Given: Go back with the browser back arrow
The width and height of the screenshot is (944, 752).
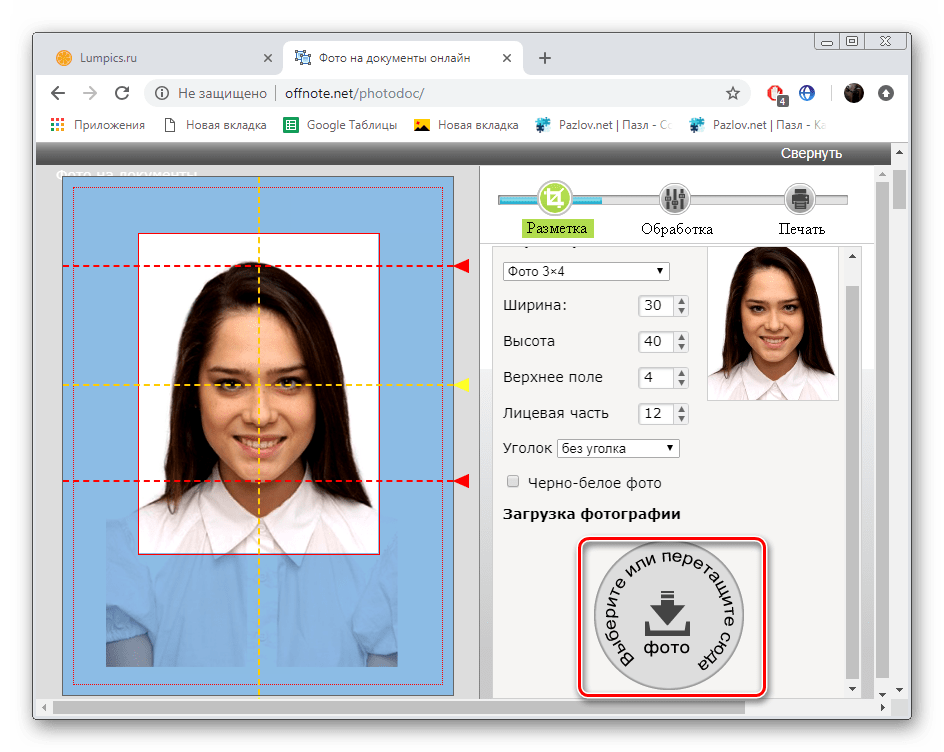Looking at the screenshot, I should (58, 93).
